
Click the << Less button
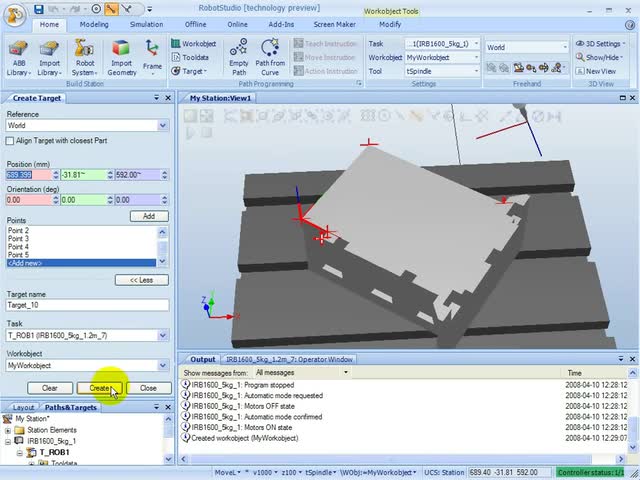(142, 280)
